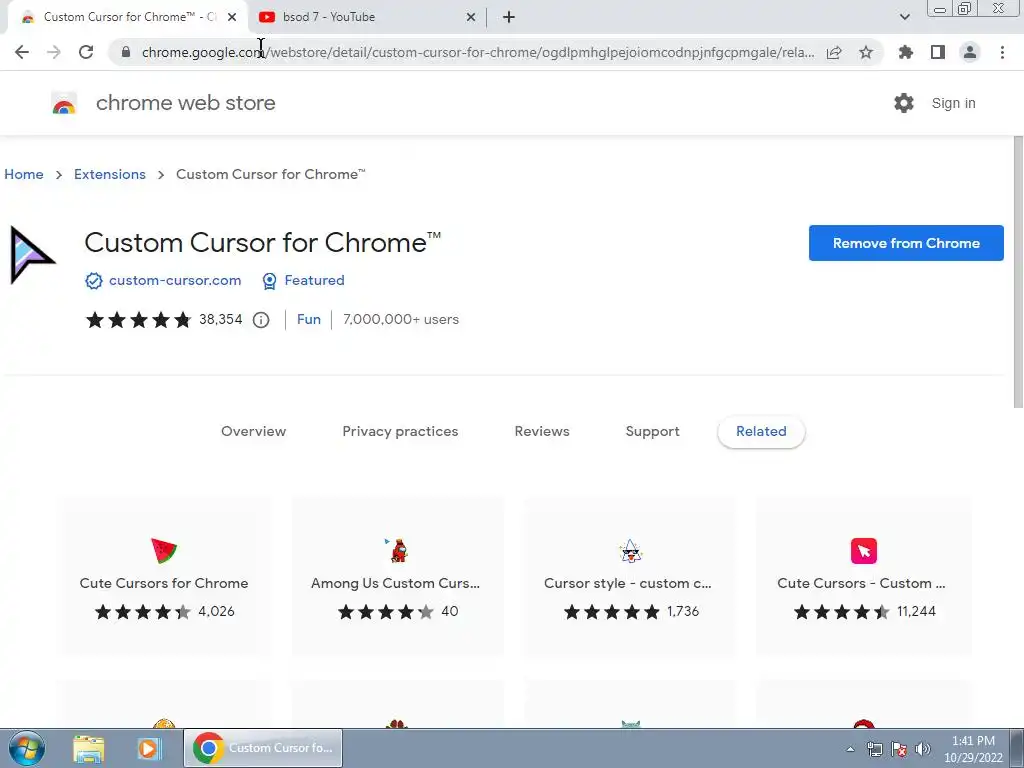The image size is (1024, 768).
Task: Switch to the Reviews tab
Action: click(542, 431)
